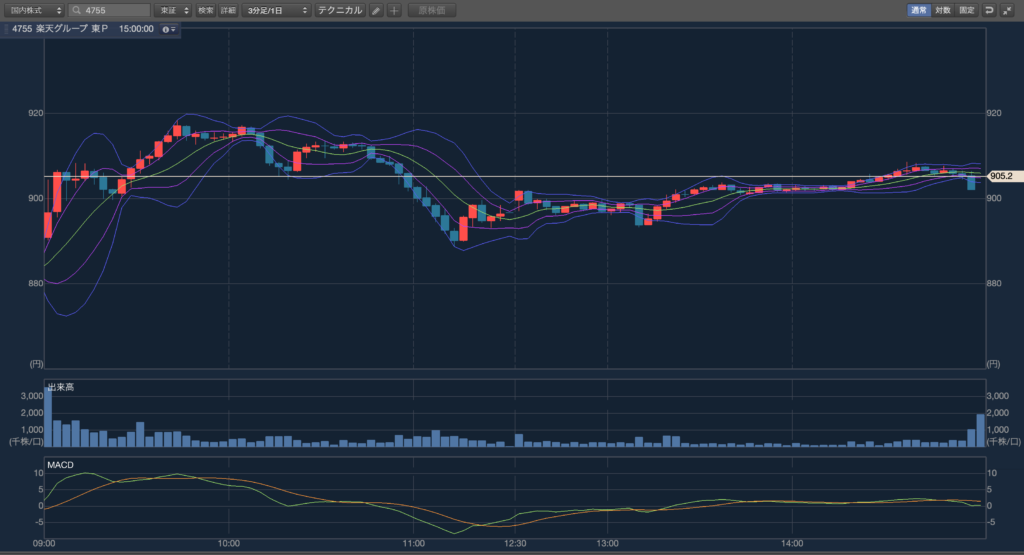Click the last tall closing volume bar
1024x555 pixels.
(980, 430)
